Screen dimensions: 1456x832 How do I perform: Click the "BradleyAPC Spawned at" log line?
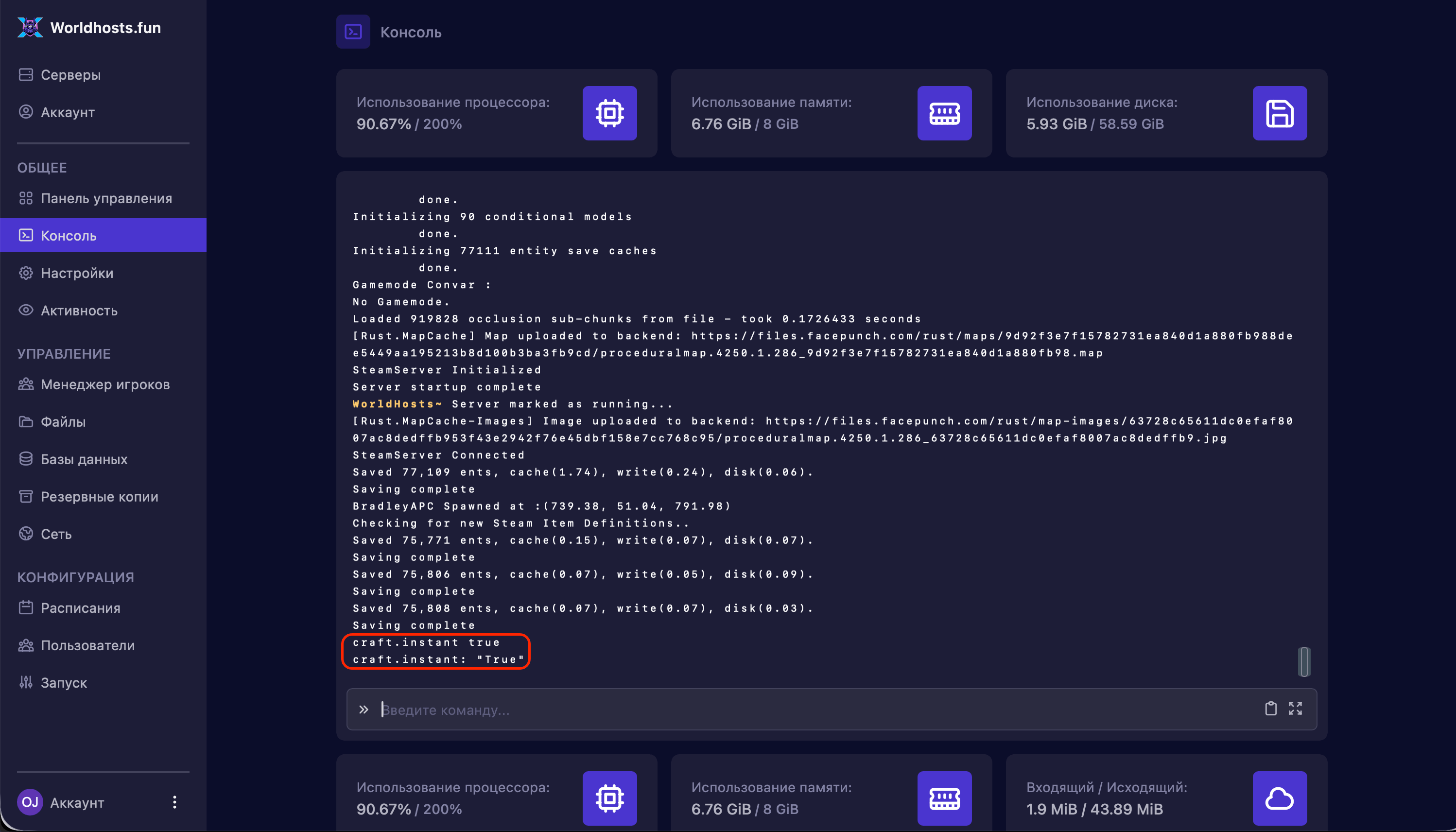tap(542, 506)
